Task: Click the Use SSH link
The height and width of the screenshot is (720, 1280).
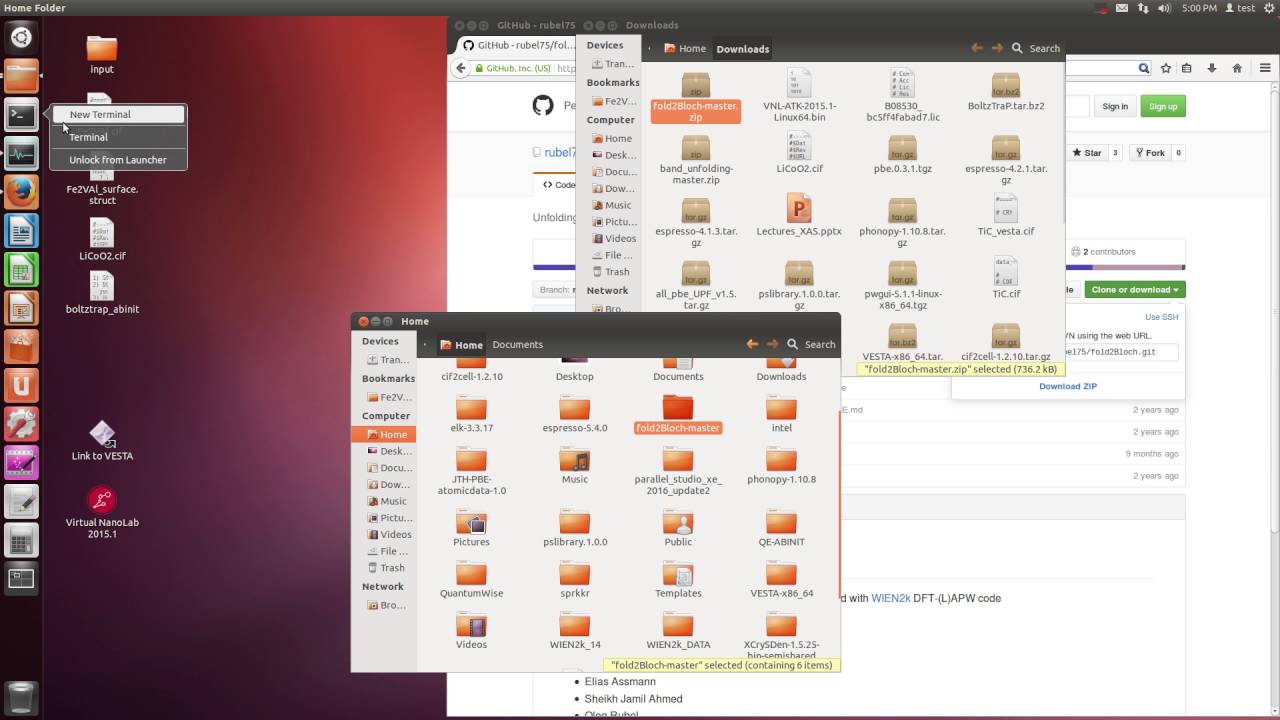Action: [1162, 317]
